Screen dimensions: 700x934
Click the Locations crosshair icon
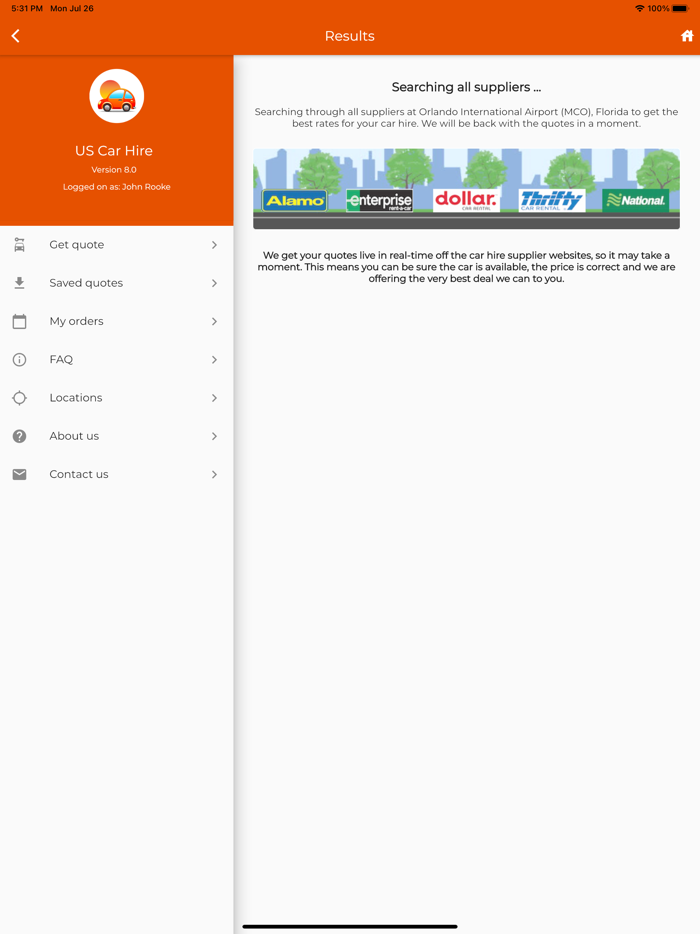[20, 398]
